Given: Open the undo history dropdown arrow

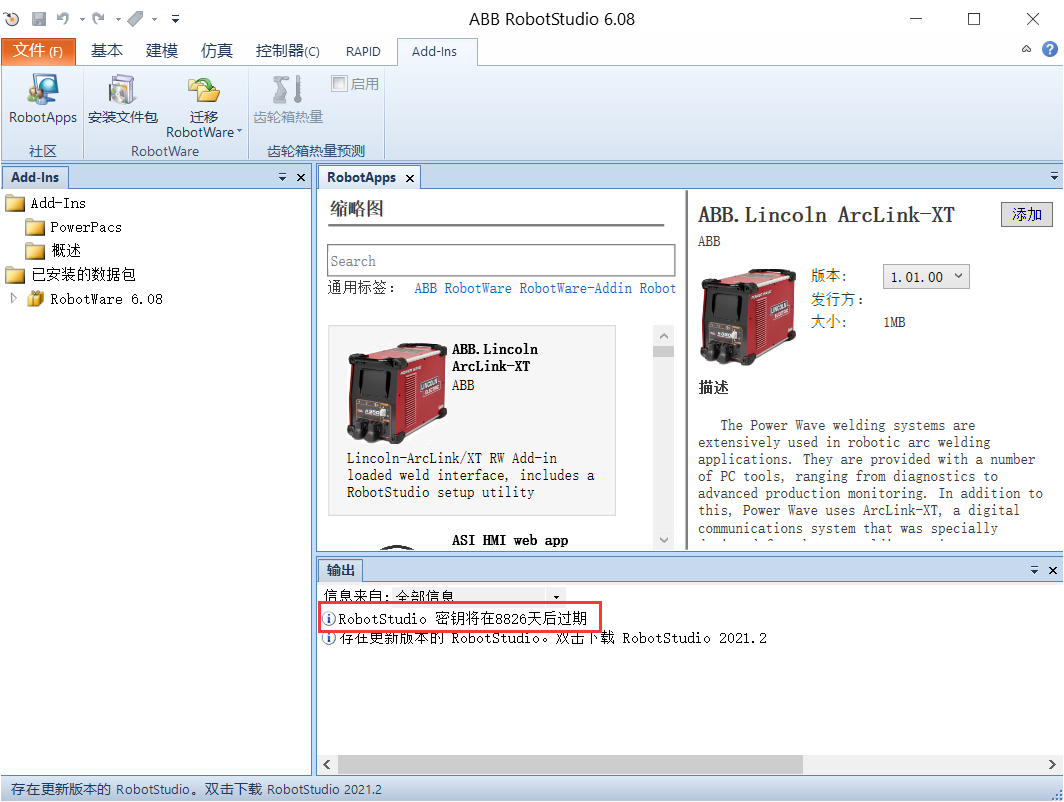Looking at the screenshot, I should 81,19.
